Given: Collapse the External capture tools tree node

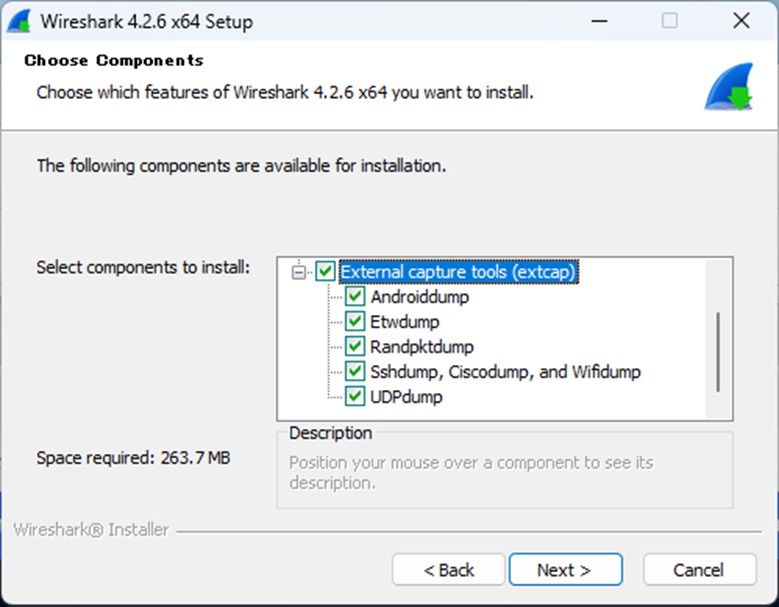Looking at the screenshot, I should pyautogui.click(x=298, y=271).
